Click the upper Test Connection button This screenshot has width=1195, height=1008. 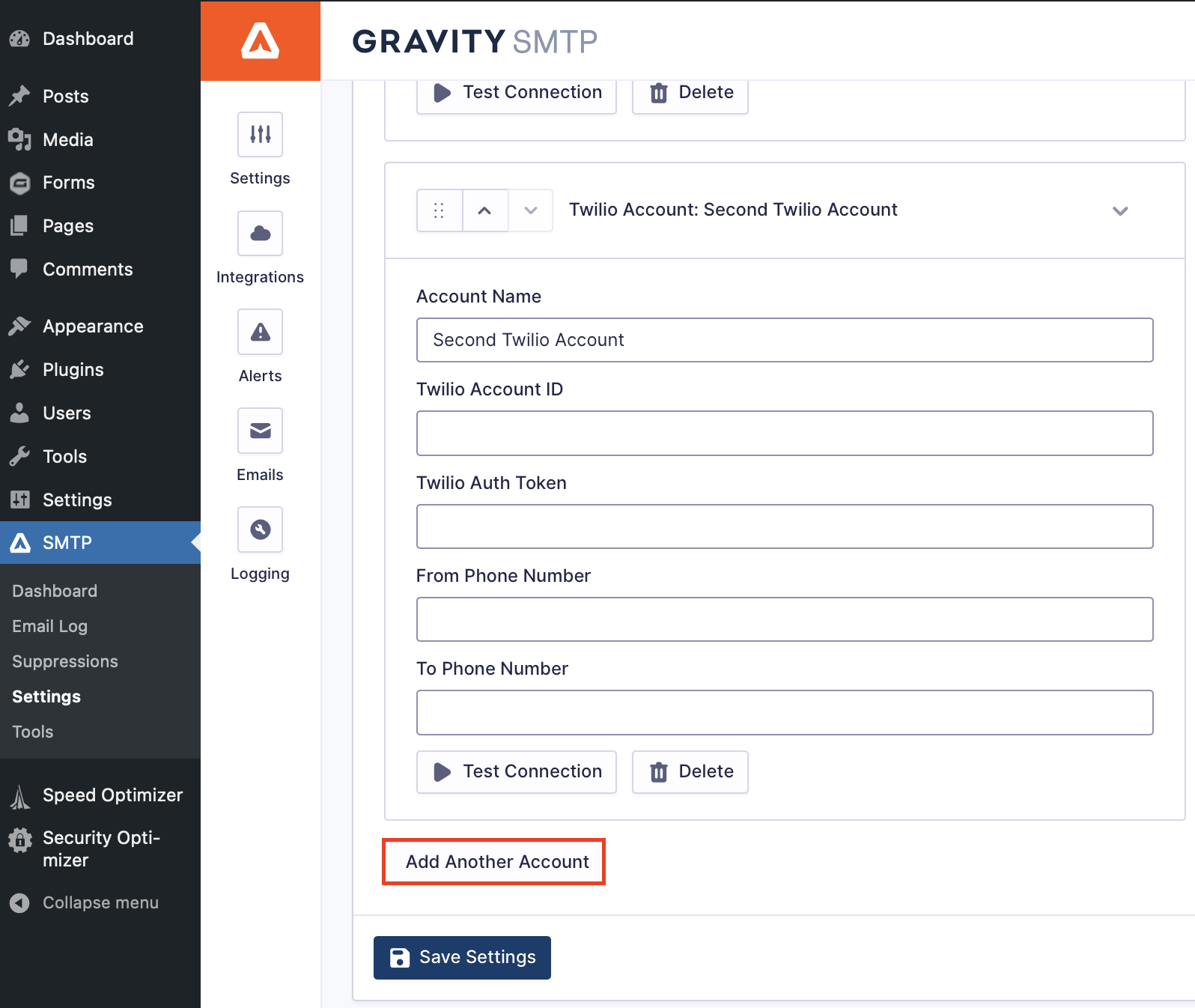[517, 94]
